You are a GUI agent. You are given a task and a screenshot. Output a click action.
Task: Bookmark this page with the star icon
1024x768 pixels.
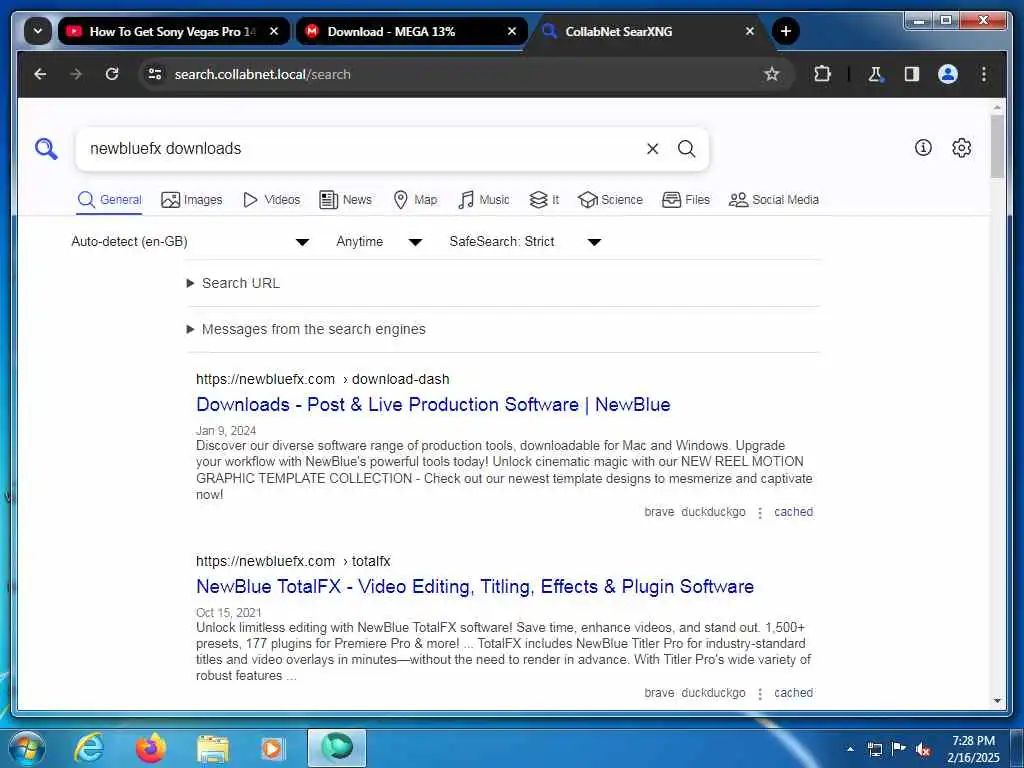[x=772, y=74]
